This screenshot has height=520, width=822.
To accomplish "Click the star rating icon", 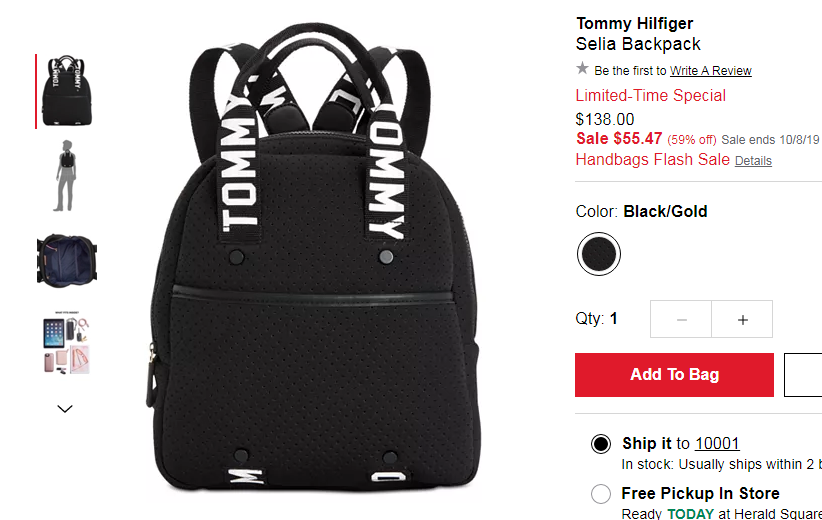I will [x=582, y=68].
